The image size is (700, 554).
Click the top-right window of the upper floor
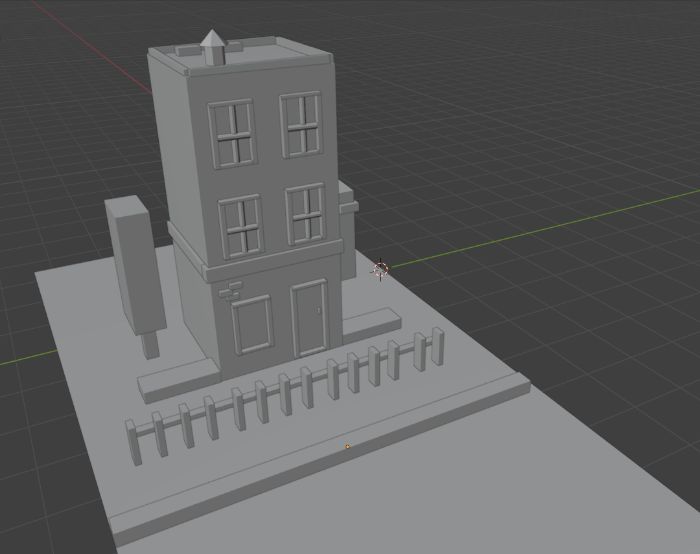coord(301,125)
